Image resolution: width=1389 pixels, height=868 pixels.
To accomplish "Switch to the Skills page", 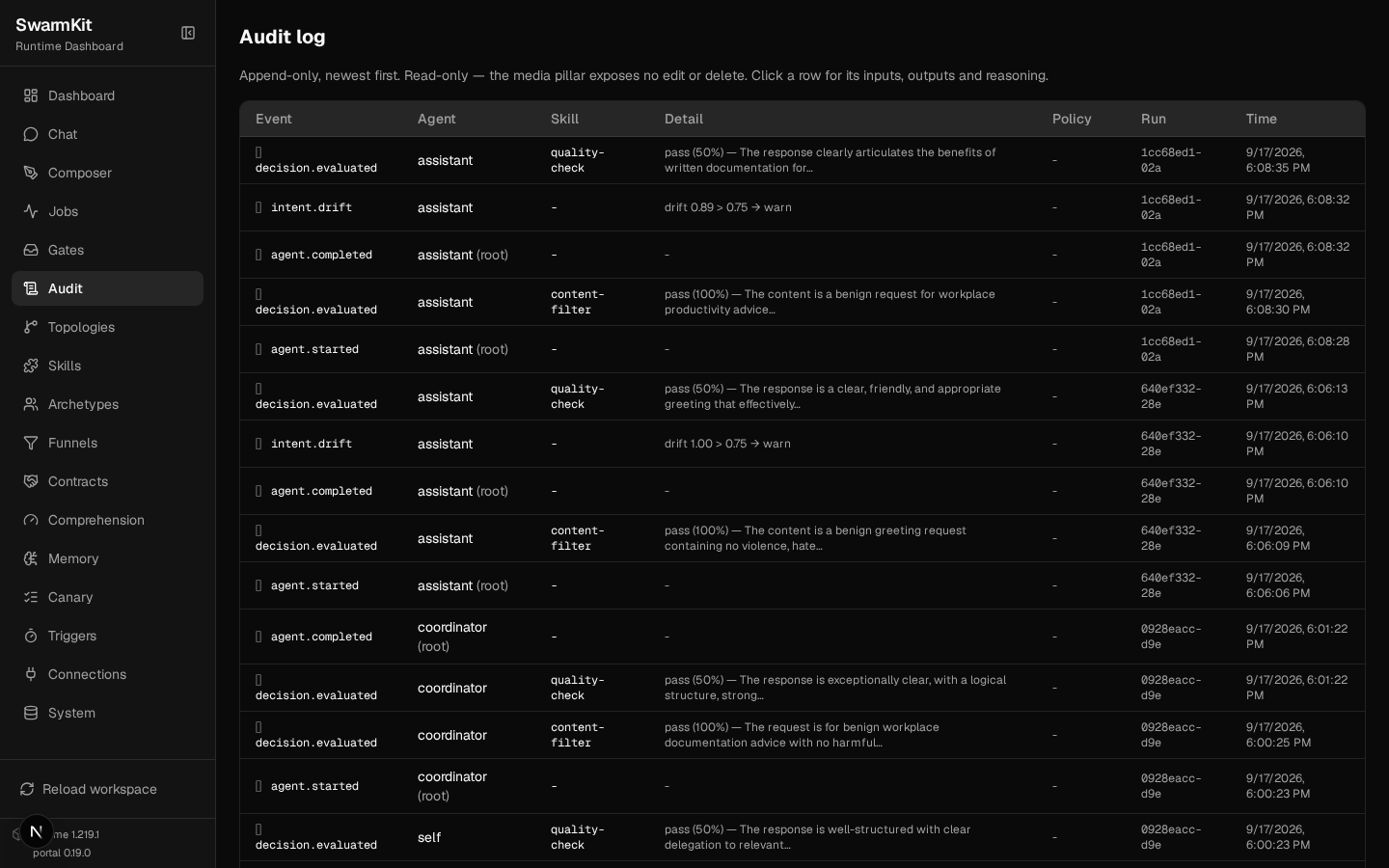I will point(107,366).
